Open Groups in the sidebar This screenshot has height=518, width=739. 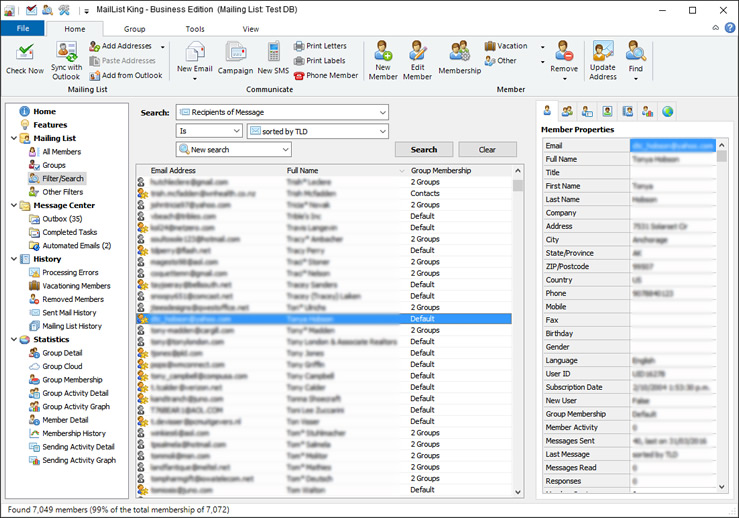(x=54, y=165)
